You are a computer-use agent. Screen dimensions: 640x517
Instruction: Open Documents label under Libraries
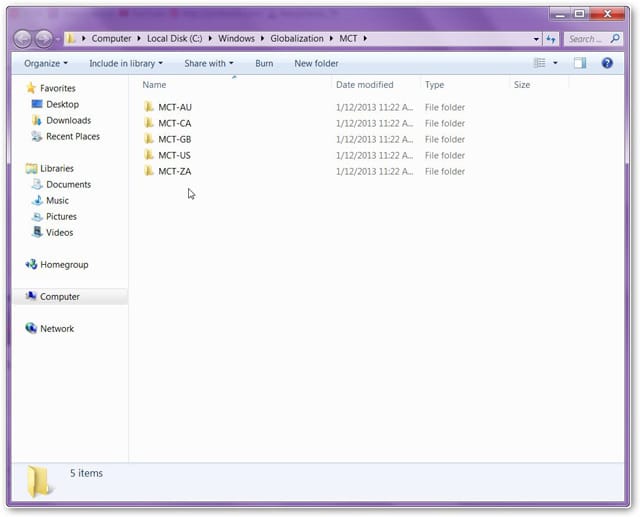coord(69,184)
